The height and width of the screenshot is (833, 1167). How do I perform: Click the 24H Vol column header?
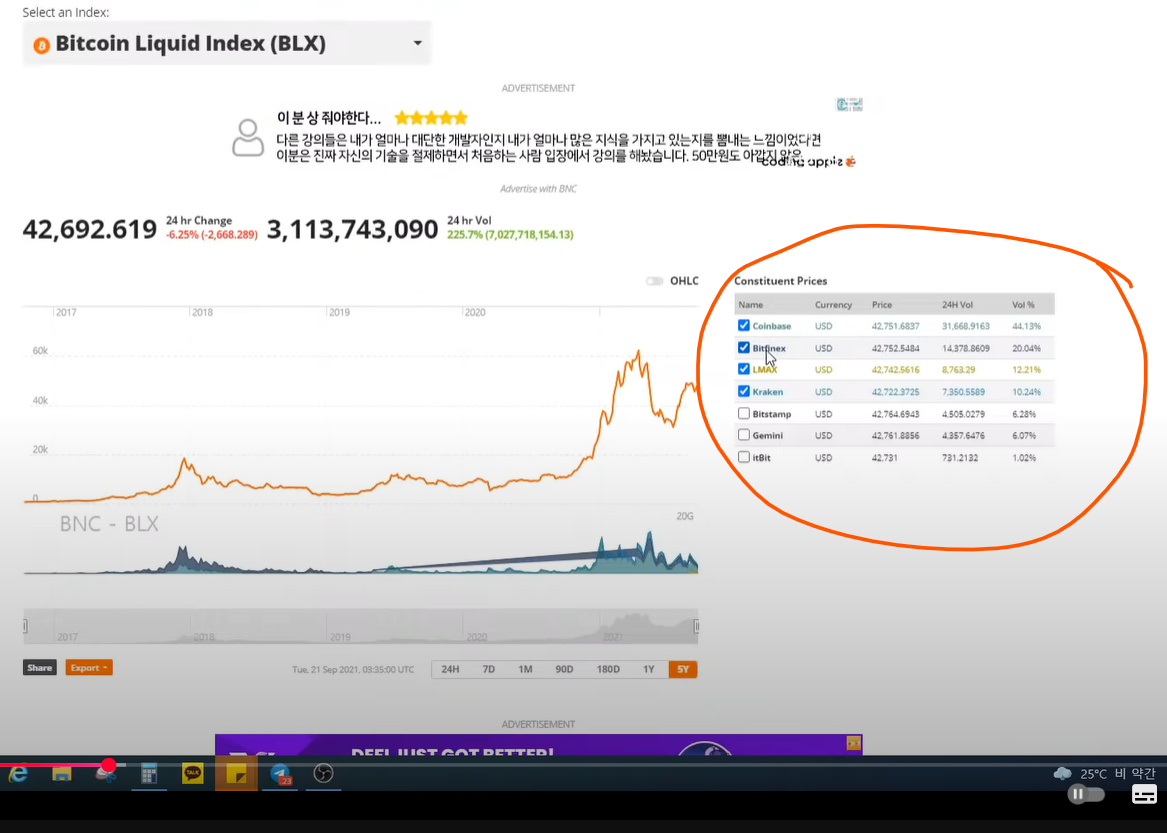coord(957,304)
